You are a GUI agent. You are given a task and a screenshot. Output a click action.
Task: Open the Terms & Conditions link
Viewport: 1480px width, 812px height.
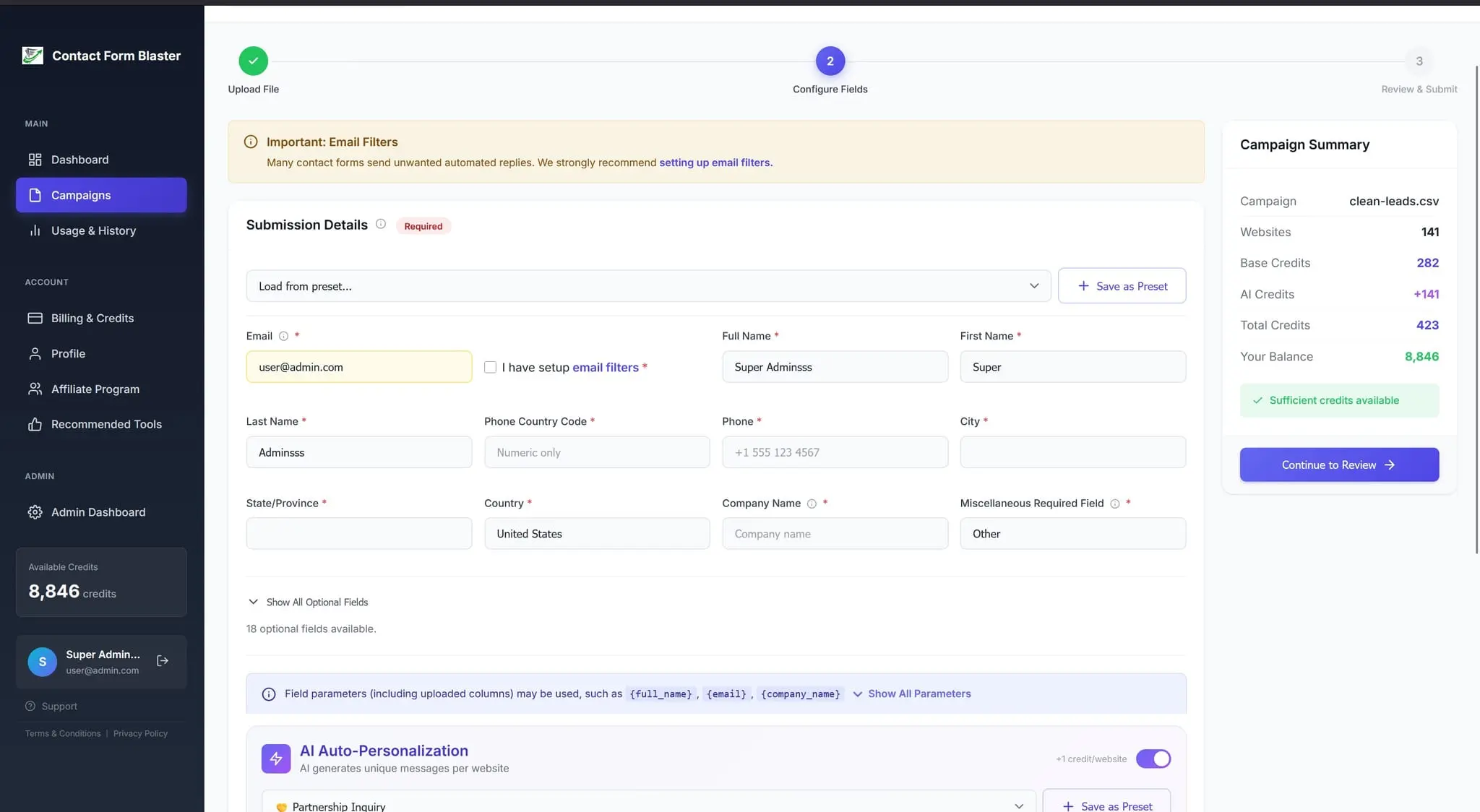(63, 733)
